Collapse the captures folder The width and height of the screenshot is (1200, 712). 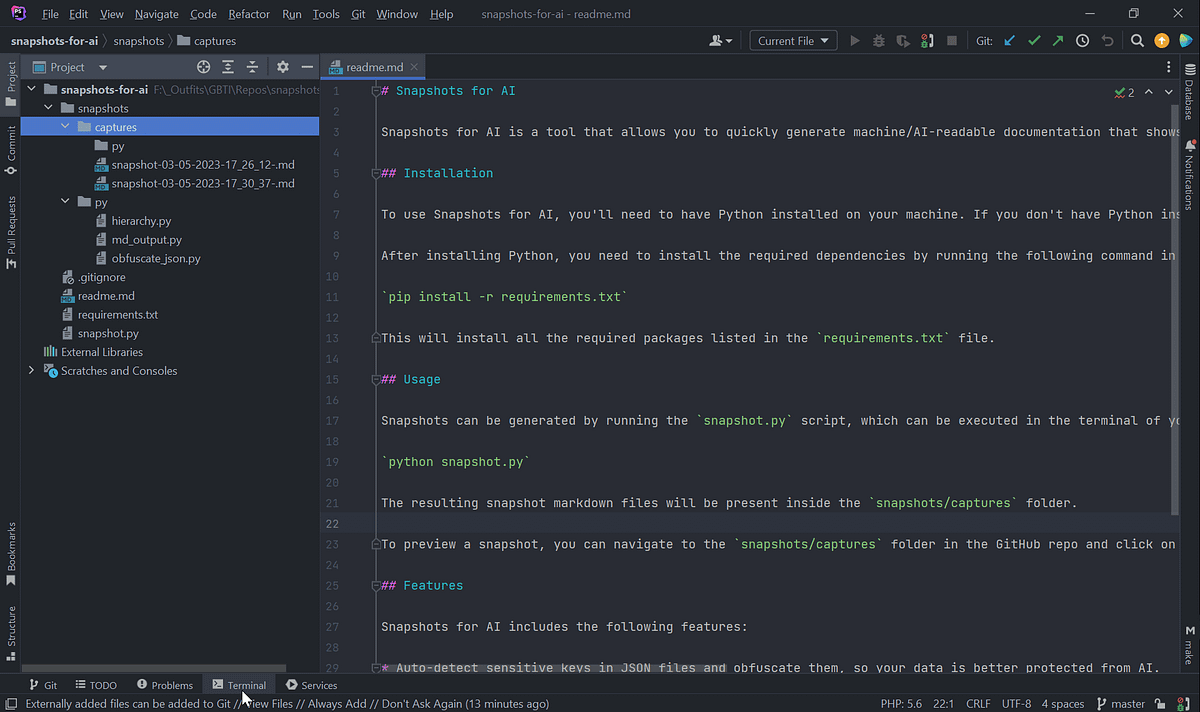tap(65, 126)
